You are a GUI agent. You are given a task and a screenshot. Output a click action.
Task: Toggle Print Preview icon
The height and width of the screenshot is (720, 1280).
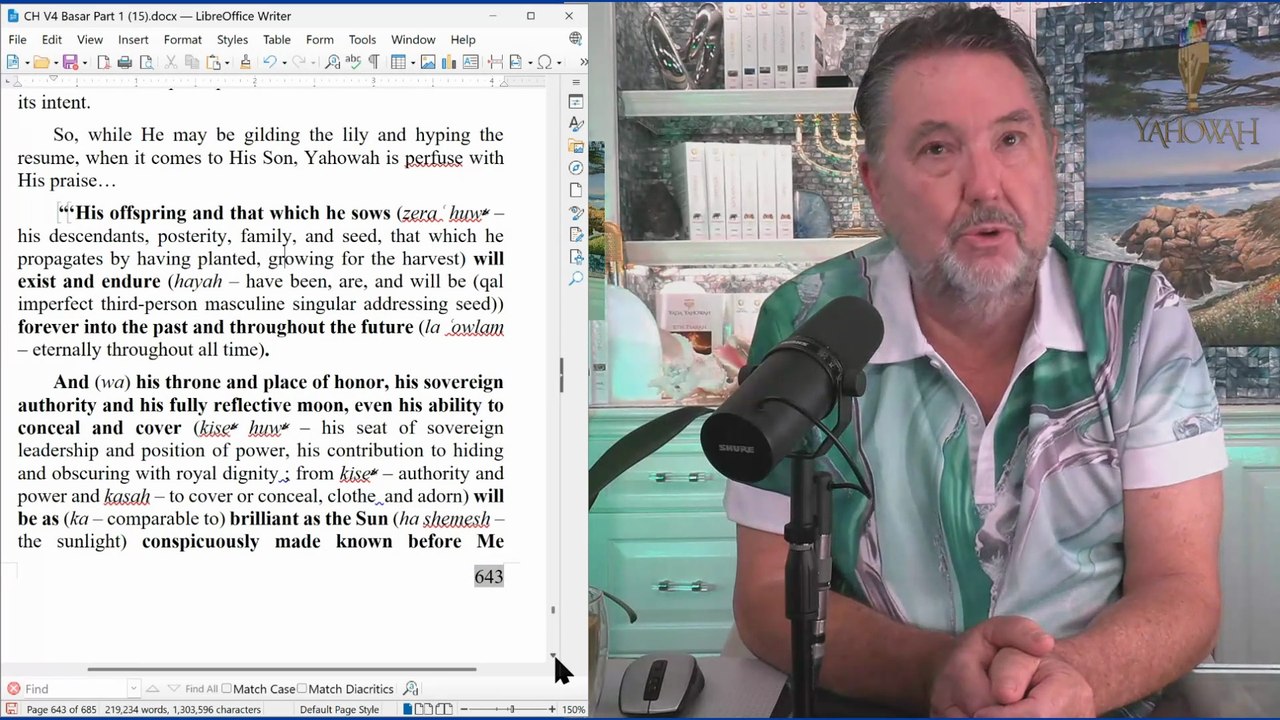(146, 62)
